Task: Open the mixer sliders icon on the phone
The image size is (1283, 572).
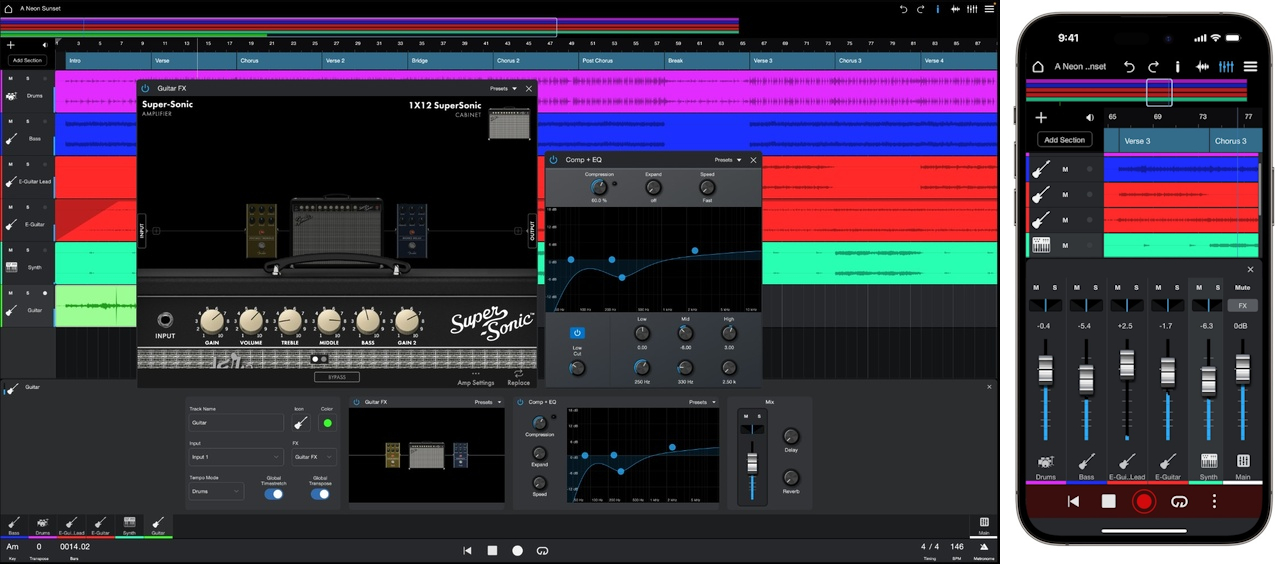Action: pos(1226,67)
